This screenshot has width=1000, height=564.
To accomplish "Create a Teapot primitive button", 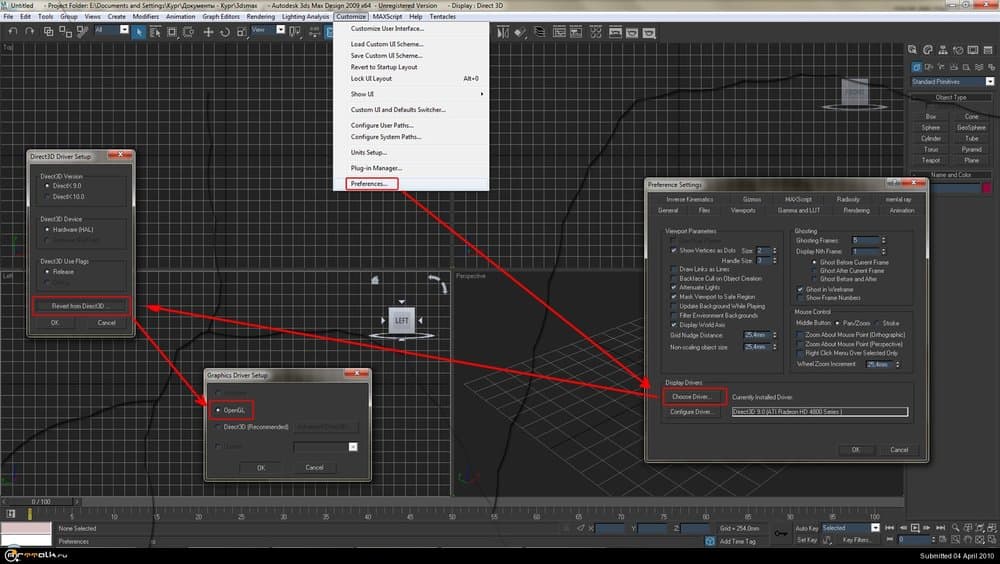I will (931, 160).
